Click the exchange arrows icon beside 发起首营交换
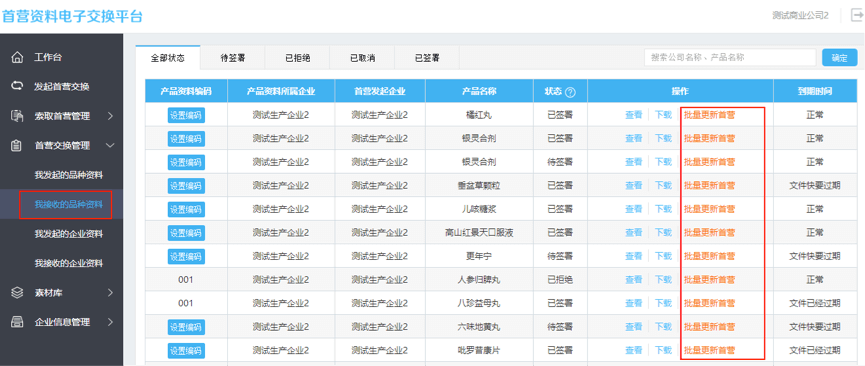The height and width of the screenshot is (366, 865). [18, 86]
